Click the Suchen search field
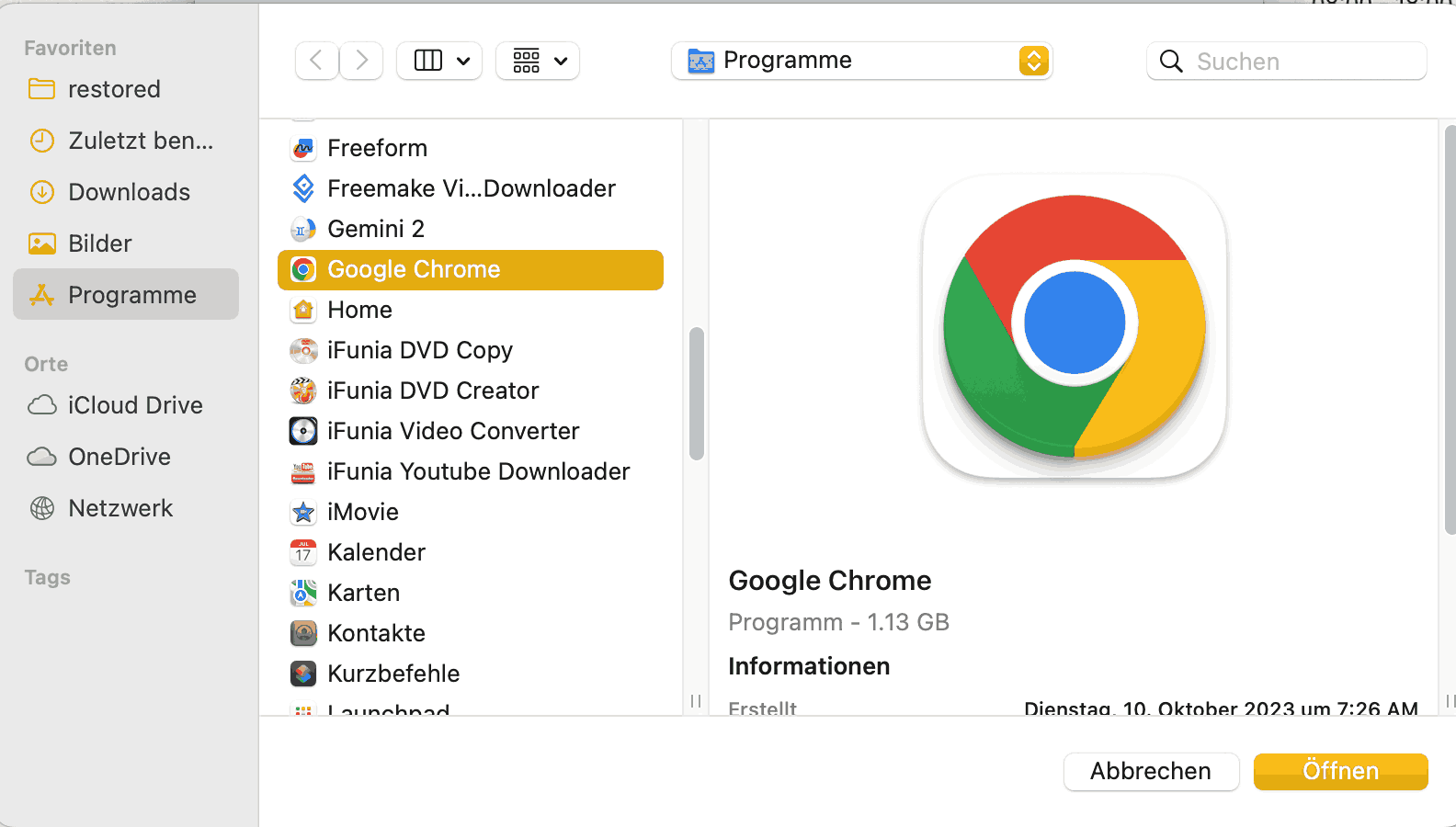This screenshot has width=1456, height=827. pos(1287,62)
